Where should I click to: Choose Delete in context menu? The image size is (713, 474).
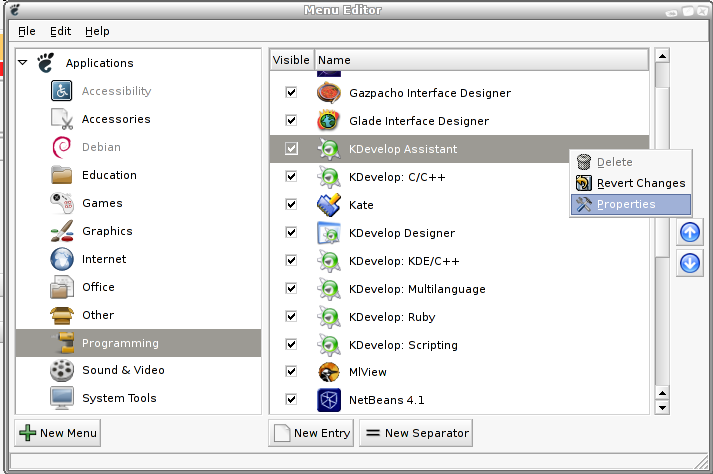[x=631, y=162]
